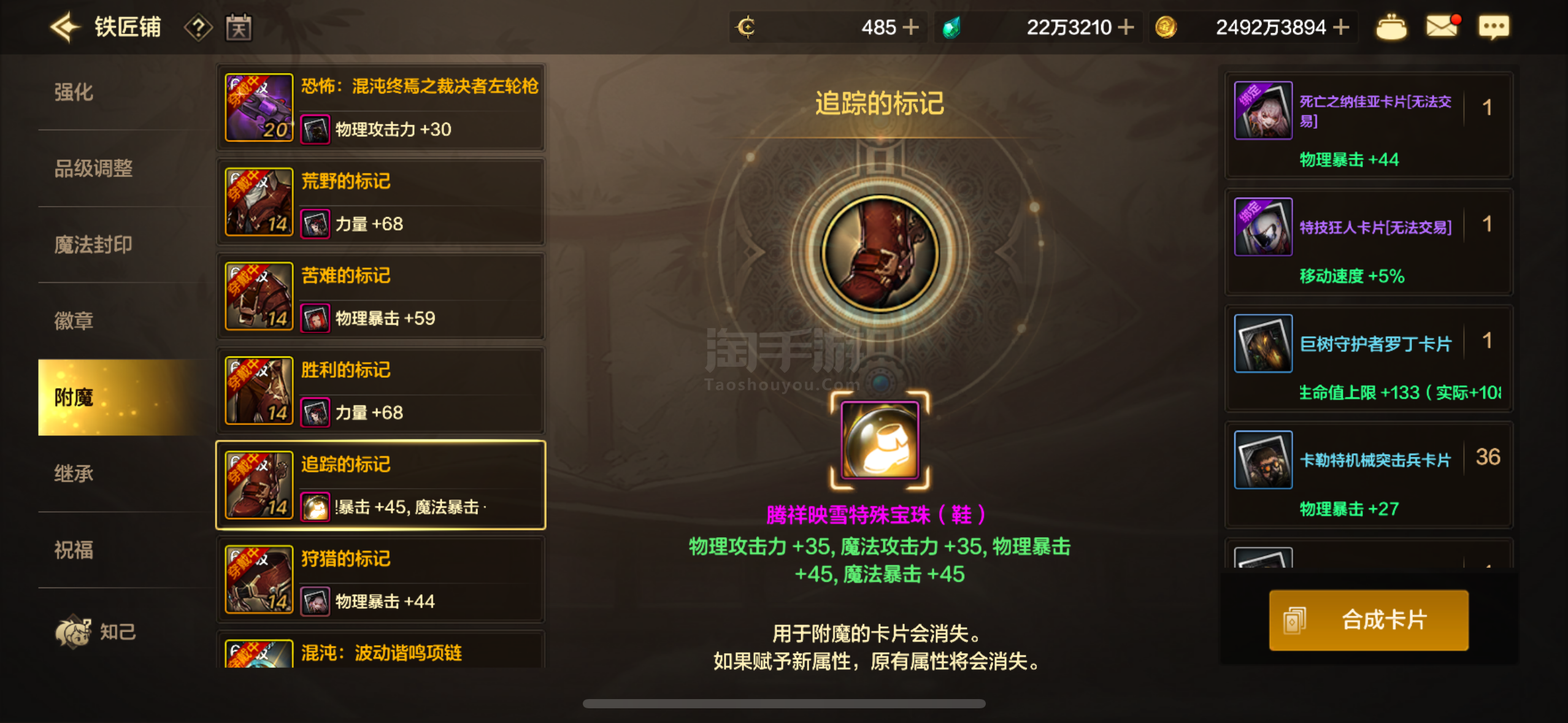The width and height of the screenshot is (1568, 723).
Task: Switch to the 强化 tab
Action: pyautogui.click(x=74, y=92)
